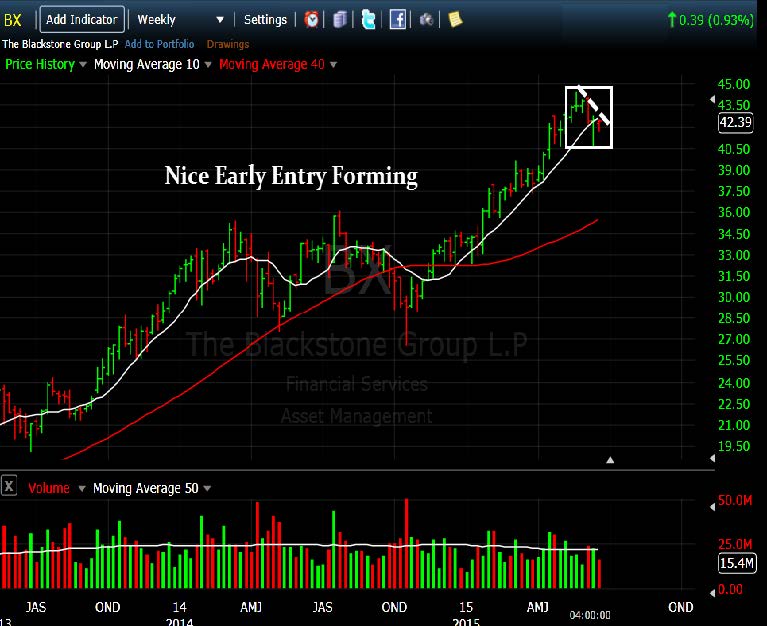Click the Price History label

pos(40,65)
